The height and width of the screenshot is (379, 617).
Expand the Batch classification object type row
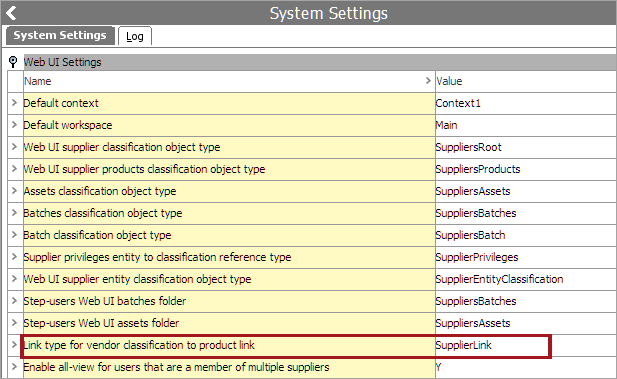(x=15, y=235)
